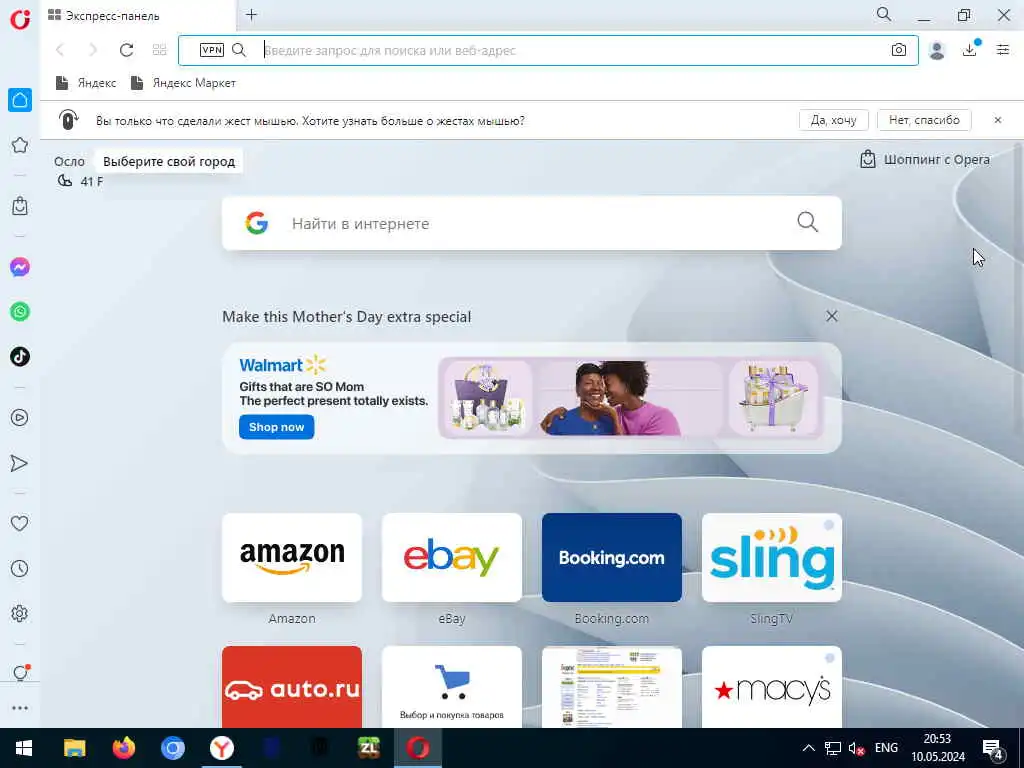
Task: Open Bookmarks star in sidebar
Action: (x=20, y=145)
